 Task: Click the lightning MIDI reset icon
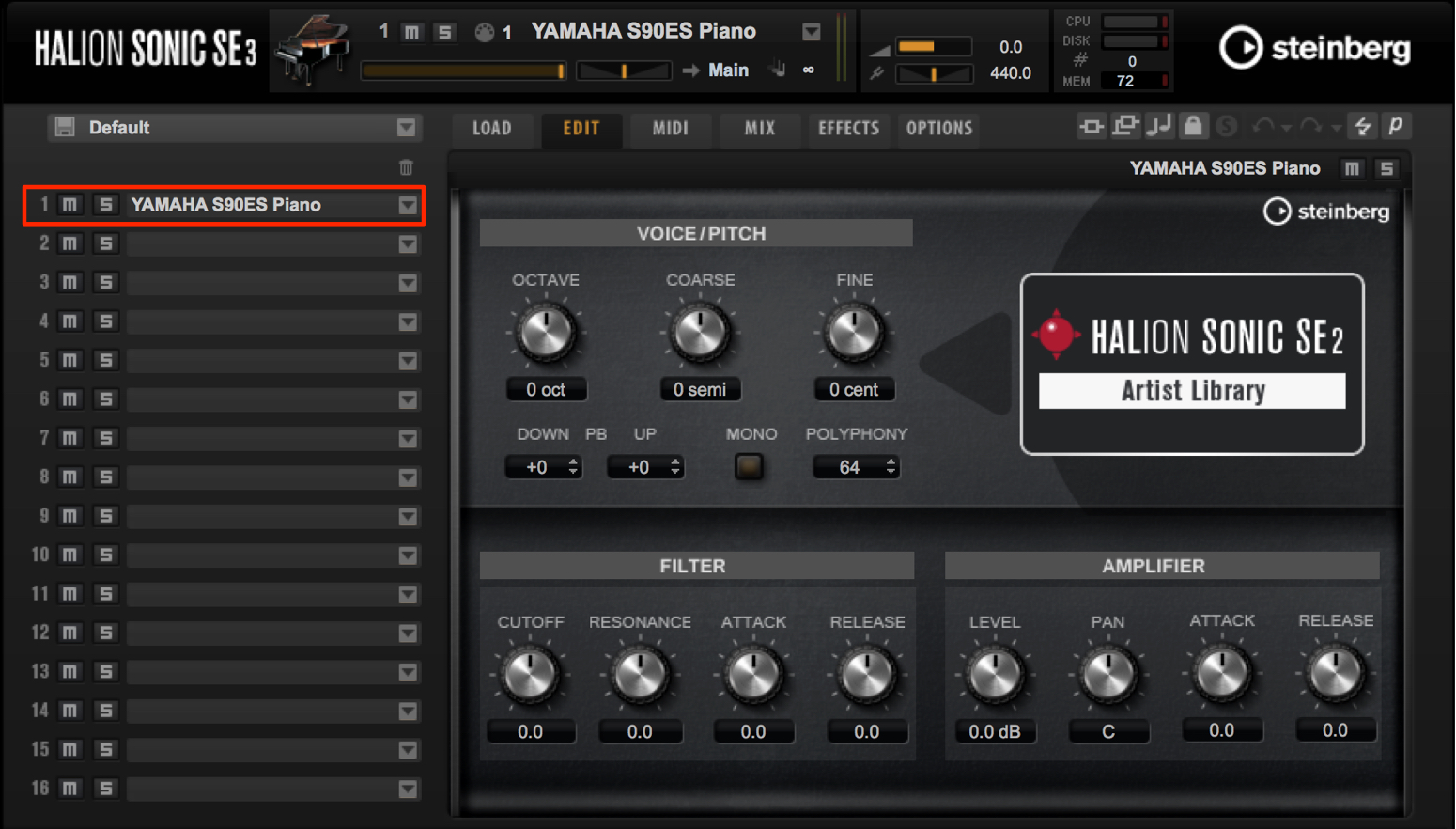1363,125
